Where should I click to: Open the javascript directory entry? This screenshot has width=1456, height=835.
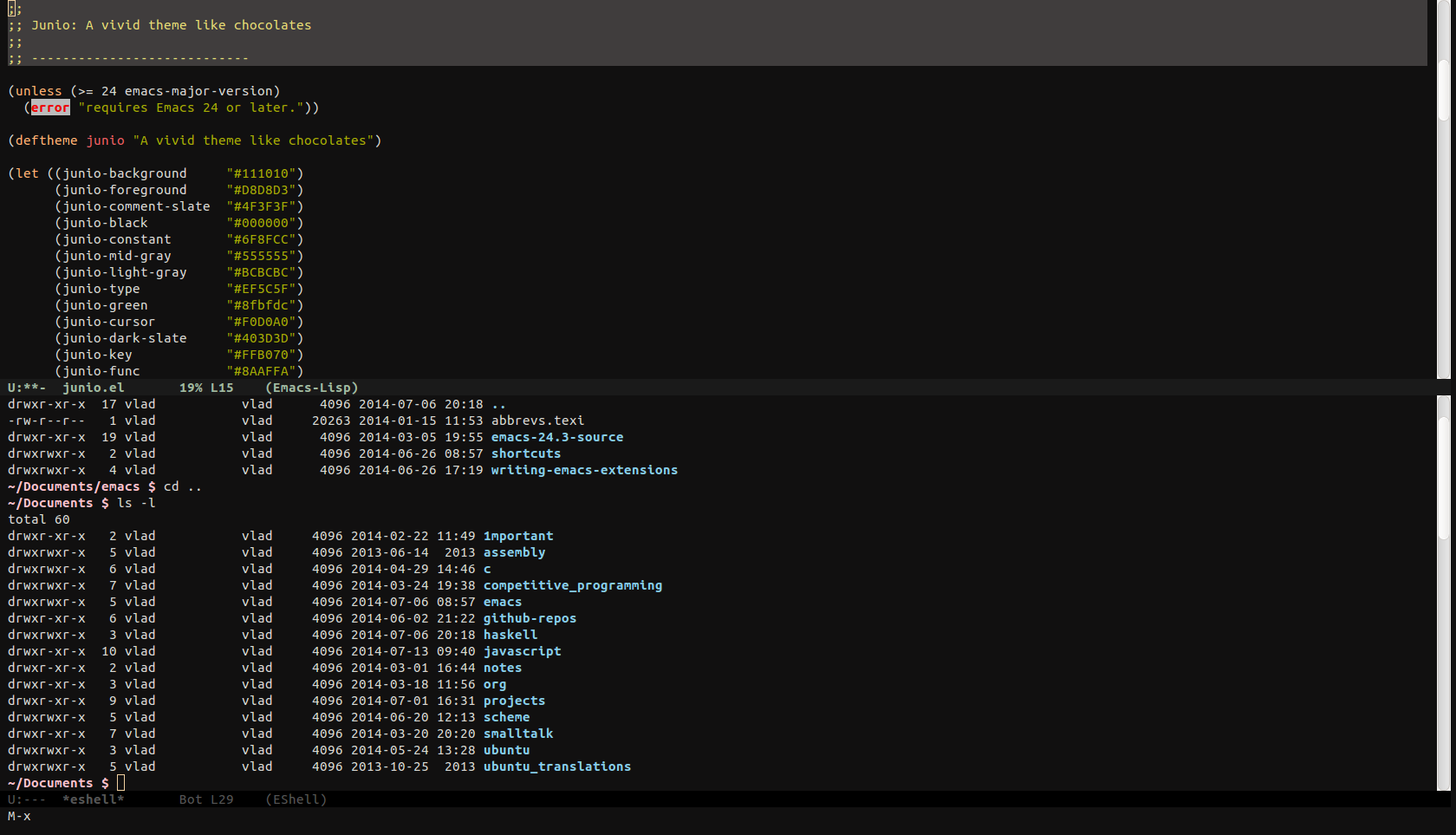click(522, 651)
